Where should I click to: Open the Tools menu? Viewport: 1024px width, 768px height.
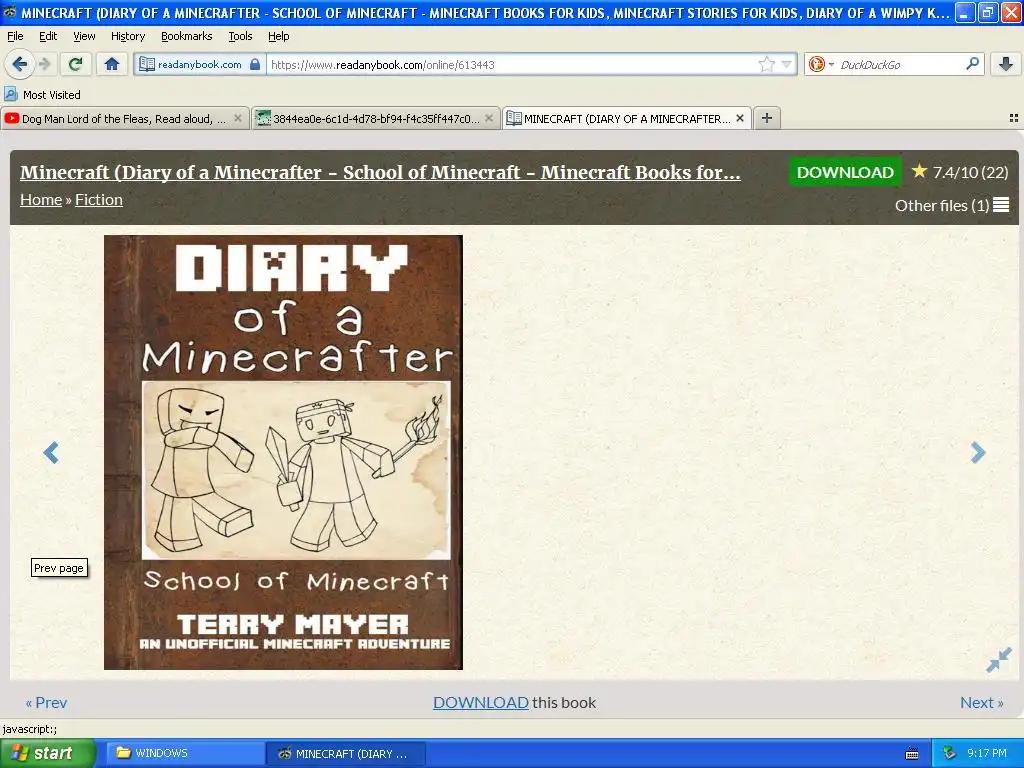tap(240, 37)
